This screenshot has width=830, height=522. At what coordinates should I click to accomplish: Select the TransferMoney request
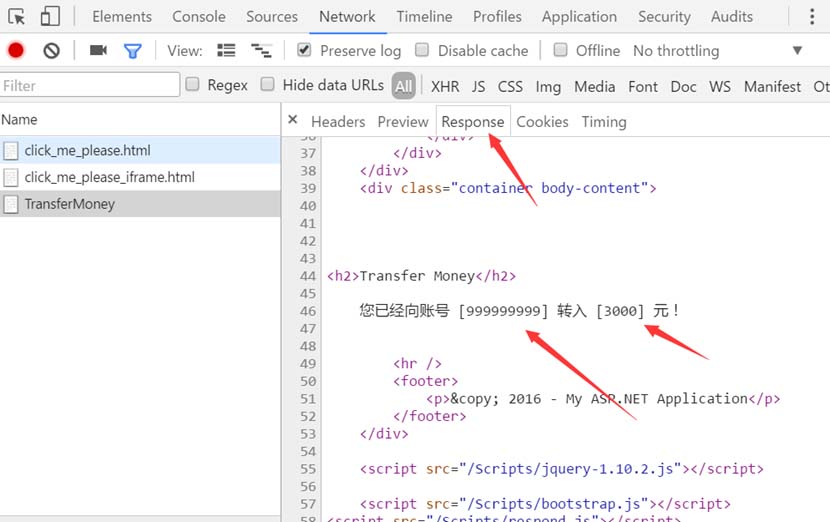(140, 204)
